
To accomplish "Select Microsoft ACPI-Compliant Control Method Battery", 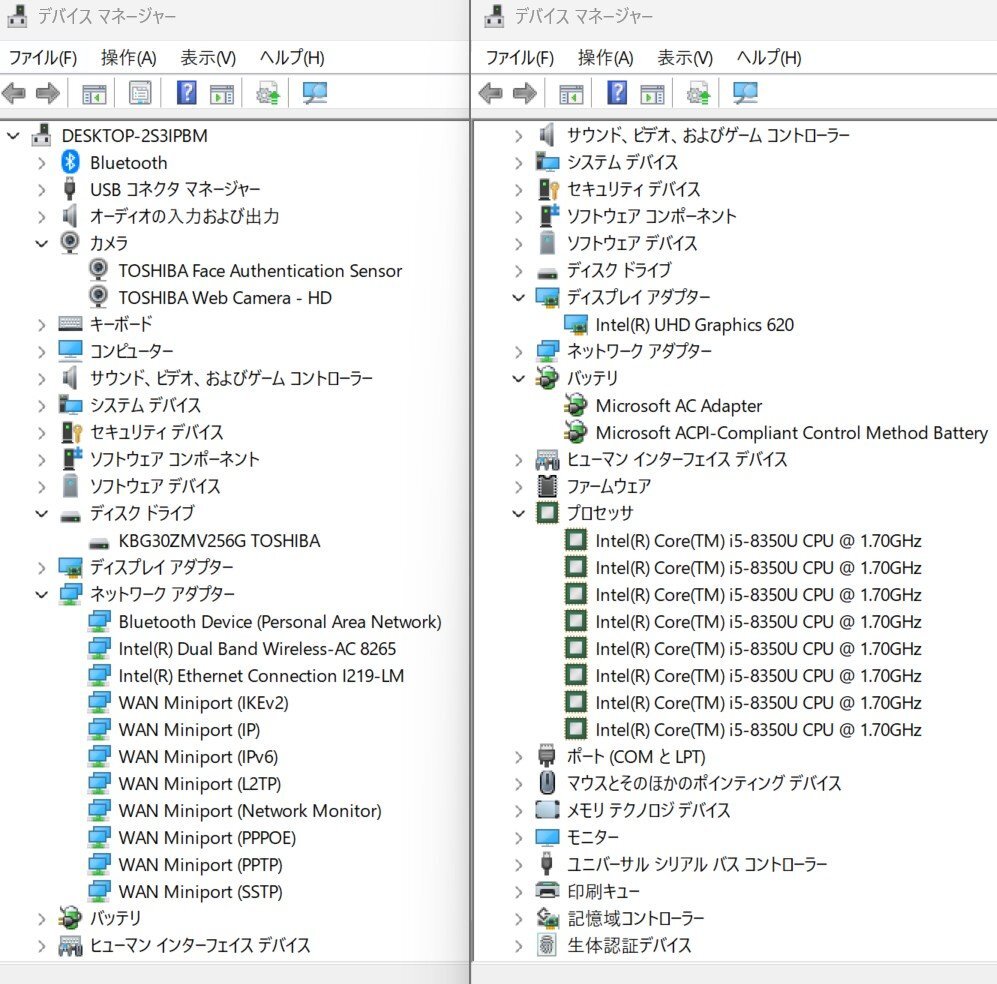I will pos(792,433).
